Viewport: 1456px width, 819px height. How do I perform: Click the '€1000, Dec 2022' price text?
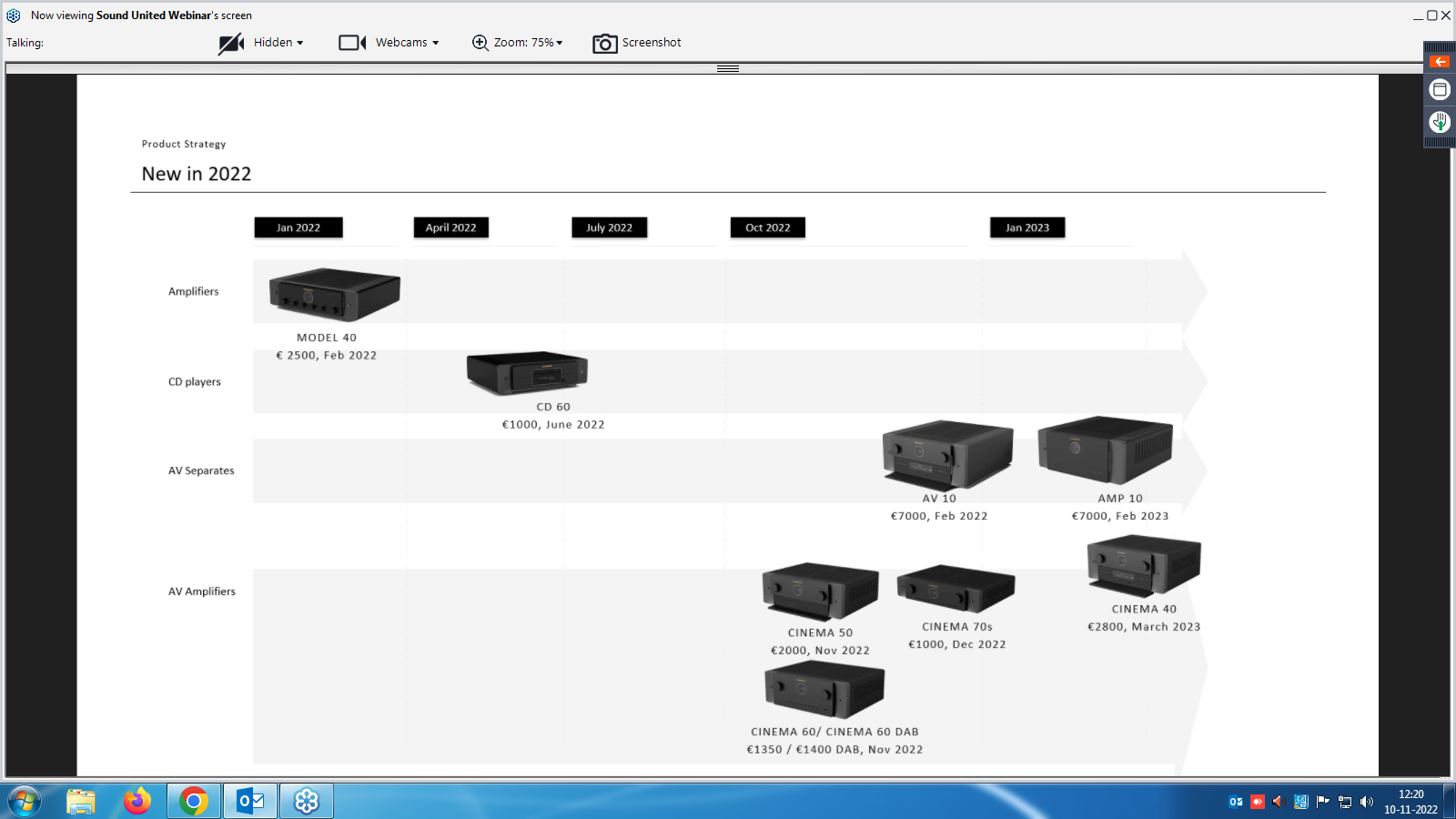(x=957, y=644)
